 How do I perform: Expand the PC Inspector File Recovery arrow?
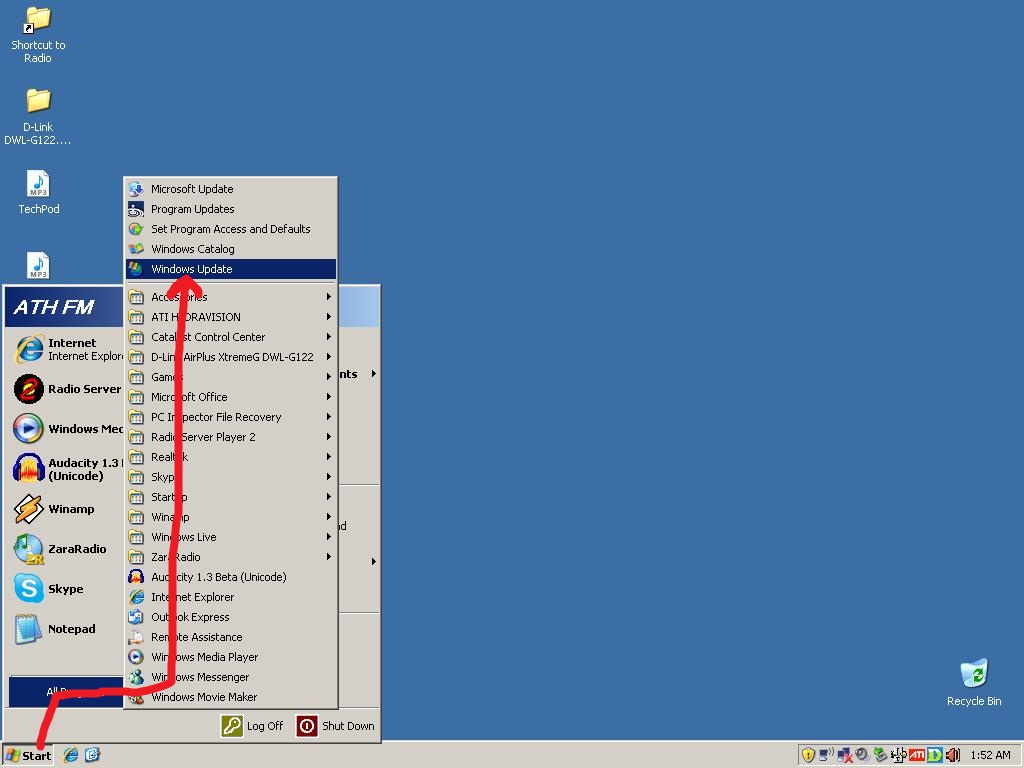click(328, 417)
